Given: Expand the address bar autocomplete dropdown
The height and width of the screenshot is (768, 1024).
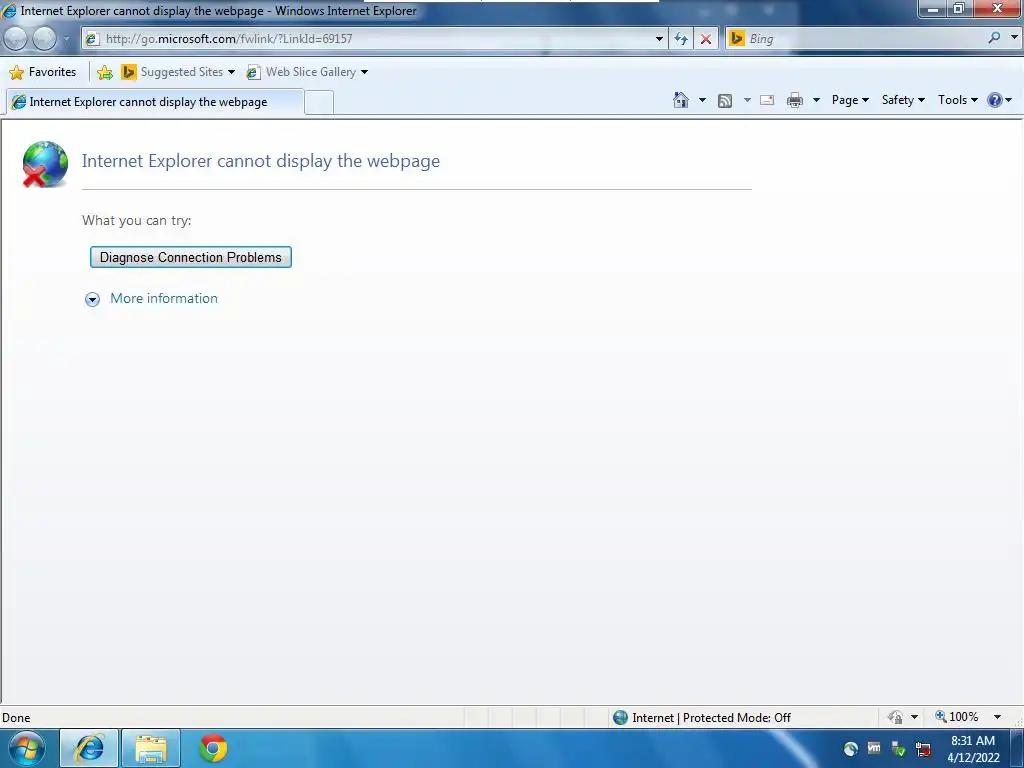Looking at the screenshot, I should click(659, 39).
